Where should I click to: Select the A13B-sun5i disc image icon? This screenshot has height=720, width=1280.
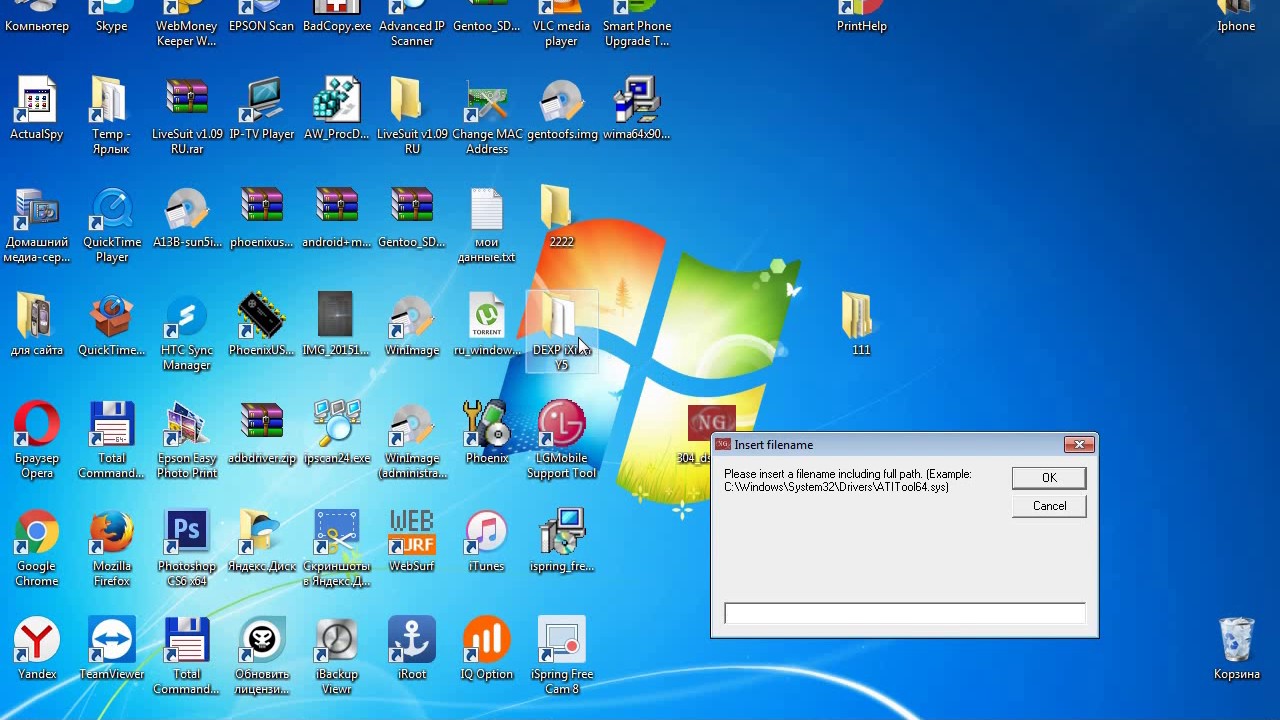tap(187, 216)
